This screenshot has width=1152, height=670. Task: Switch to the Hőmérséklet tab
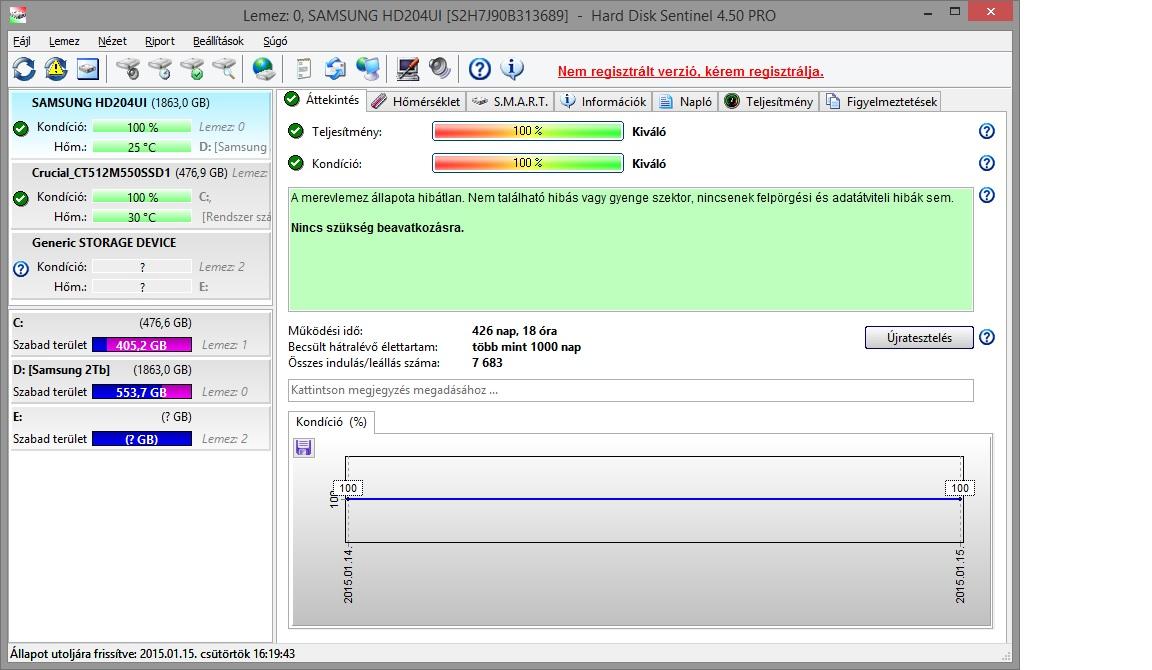[x=416, y=101]
